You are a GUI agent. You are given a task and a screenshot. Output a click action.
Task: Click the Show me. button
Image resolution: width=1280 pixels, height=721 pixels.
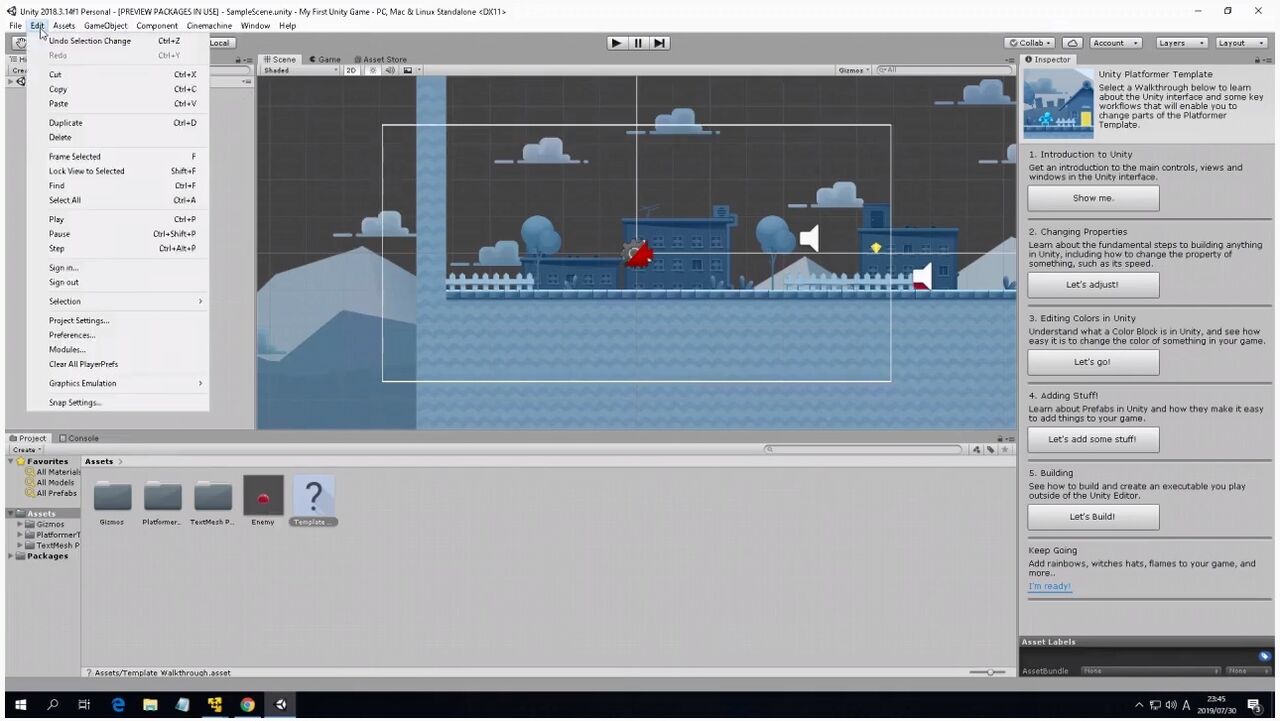(1093, 198)
